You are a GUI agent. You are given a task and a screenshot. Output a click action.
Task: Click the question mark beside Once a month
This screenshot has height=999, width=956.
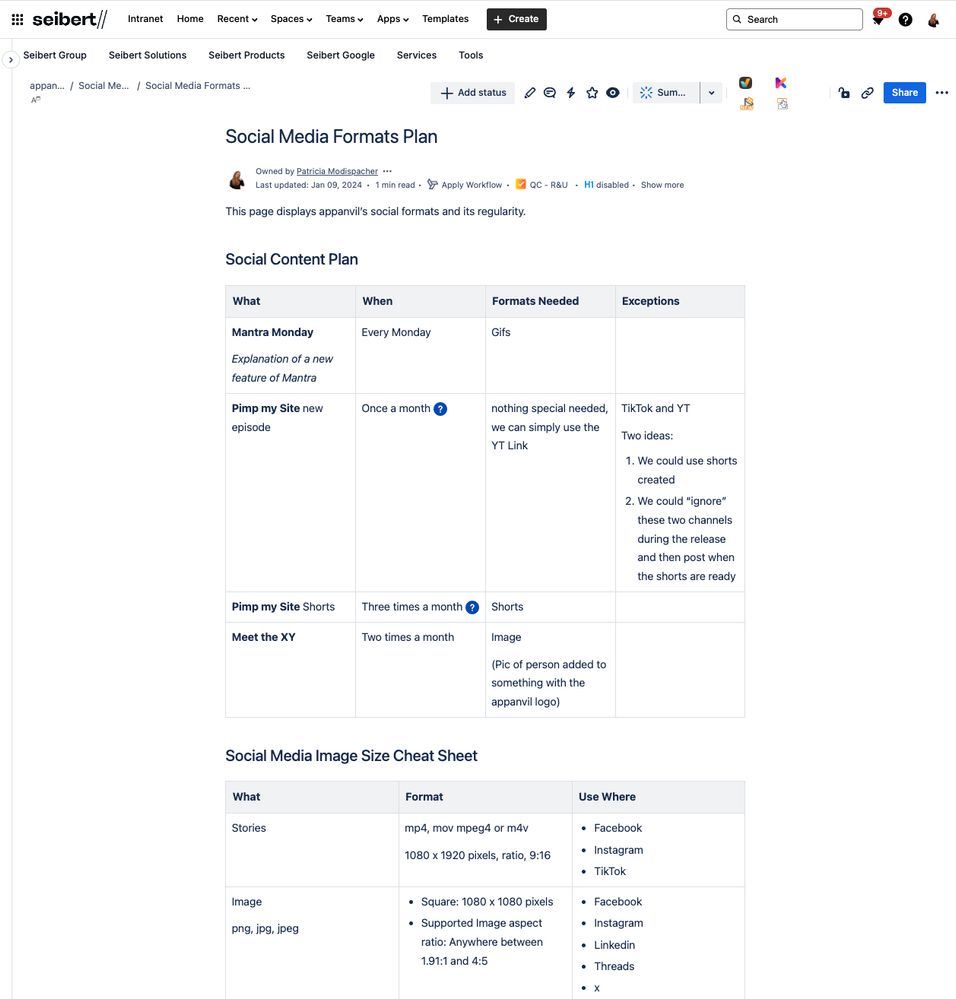(440, 409)
